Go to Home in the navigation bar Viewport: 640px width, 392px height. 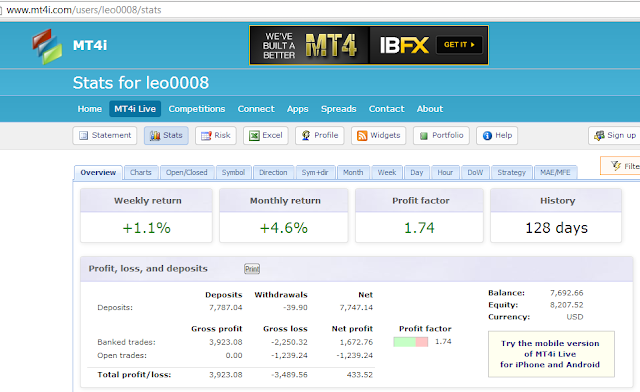click(x=89, y=109)
